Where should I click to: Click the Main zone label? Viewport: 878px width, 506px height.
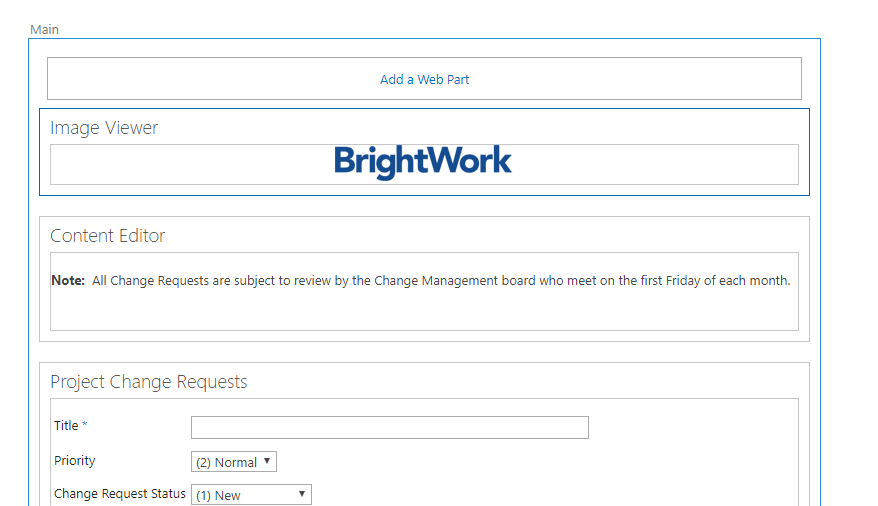tap(44, 30)
